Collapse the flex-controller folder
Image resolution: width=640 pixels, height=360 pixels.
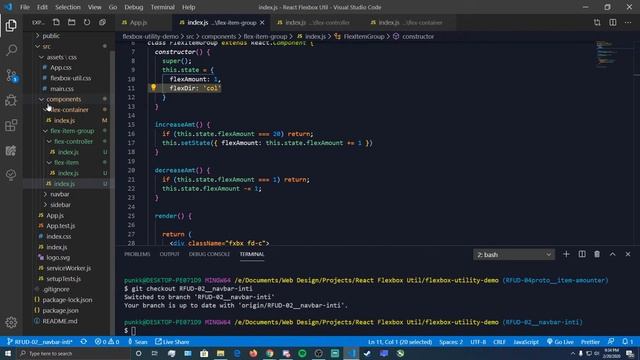[73, 142]
